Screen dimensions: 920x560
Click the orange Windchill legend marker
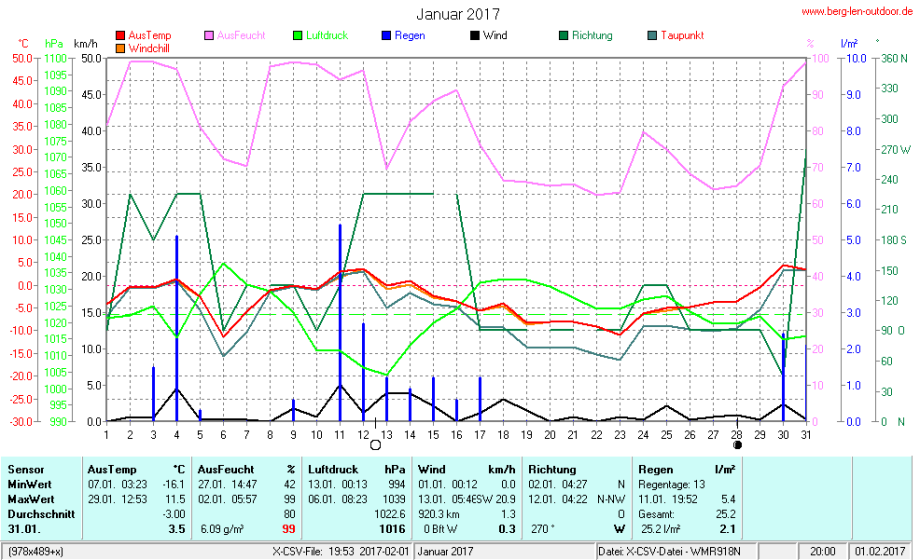(x=121, y=47)
